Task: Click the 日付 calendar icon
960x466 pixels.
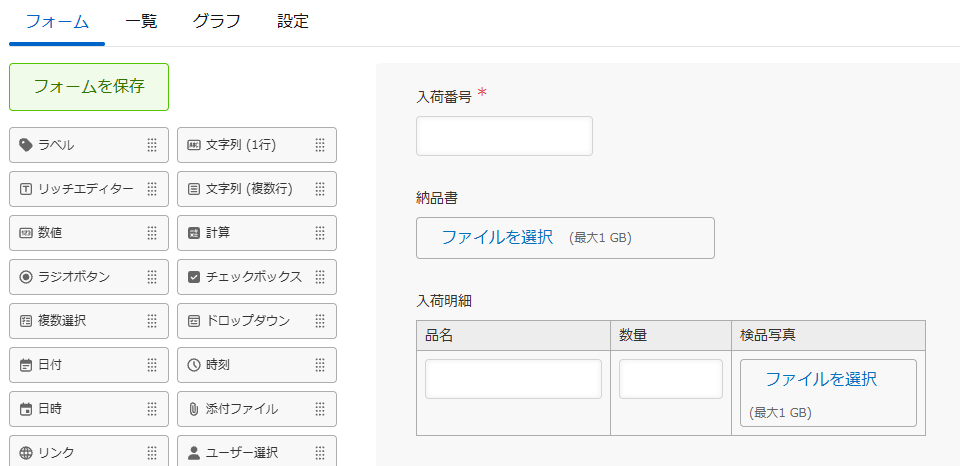Action: [x=26, y=365]
